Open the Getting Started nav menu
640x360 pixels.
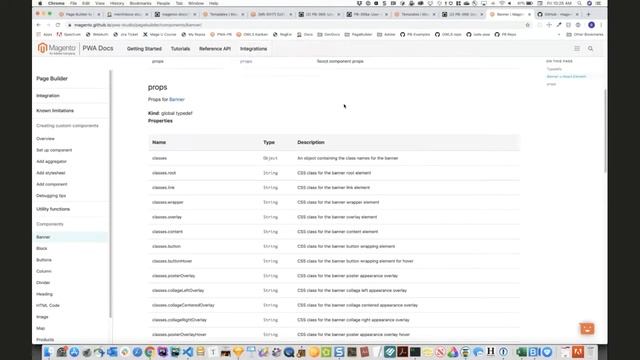pyautogui.click(x=144, y=49)
